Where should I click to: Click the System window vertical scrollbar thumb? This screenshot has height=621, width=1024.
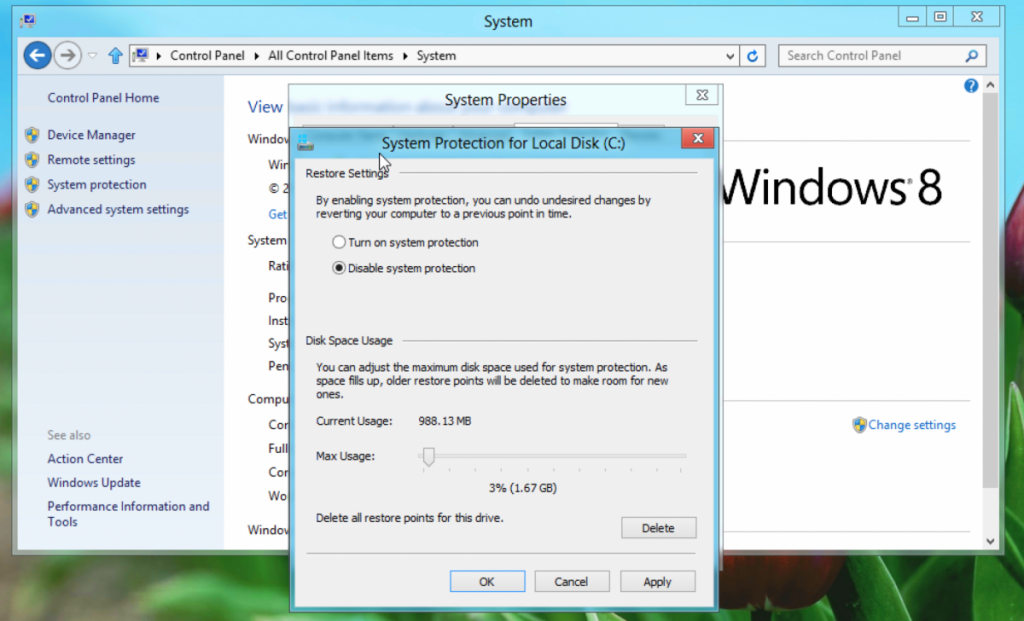(x=990, y=290)
